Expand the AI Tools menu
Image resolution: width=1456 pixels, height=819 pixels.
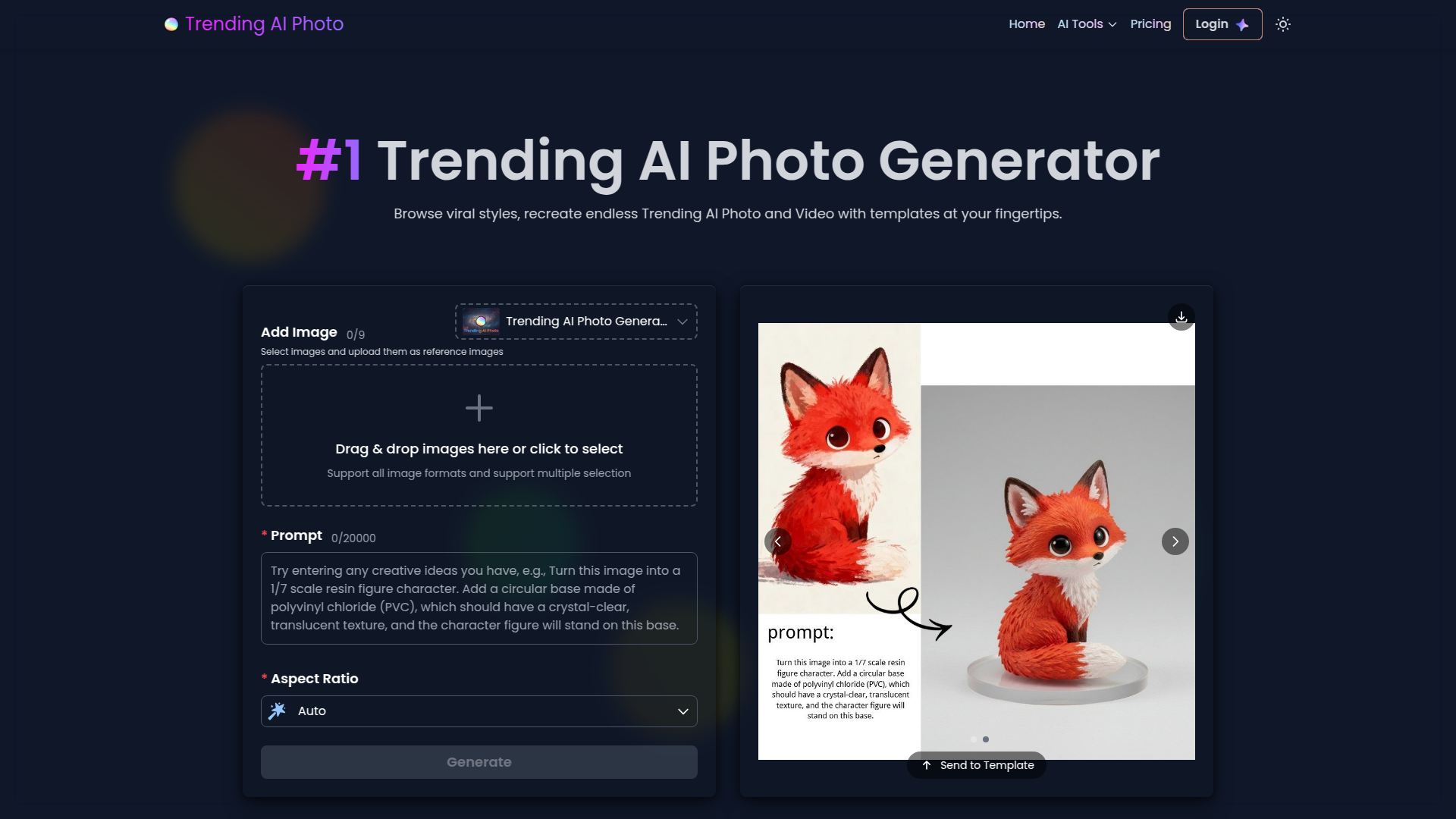coord(1087,24)
